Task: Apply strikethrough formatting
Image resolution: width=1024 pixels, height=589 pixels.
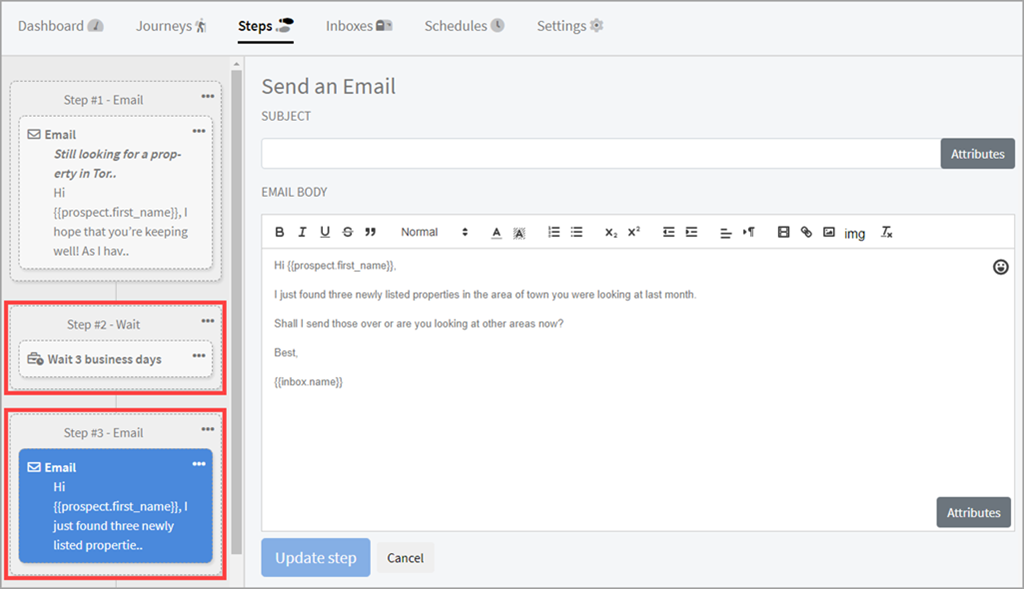Action: click(347, 232)
